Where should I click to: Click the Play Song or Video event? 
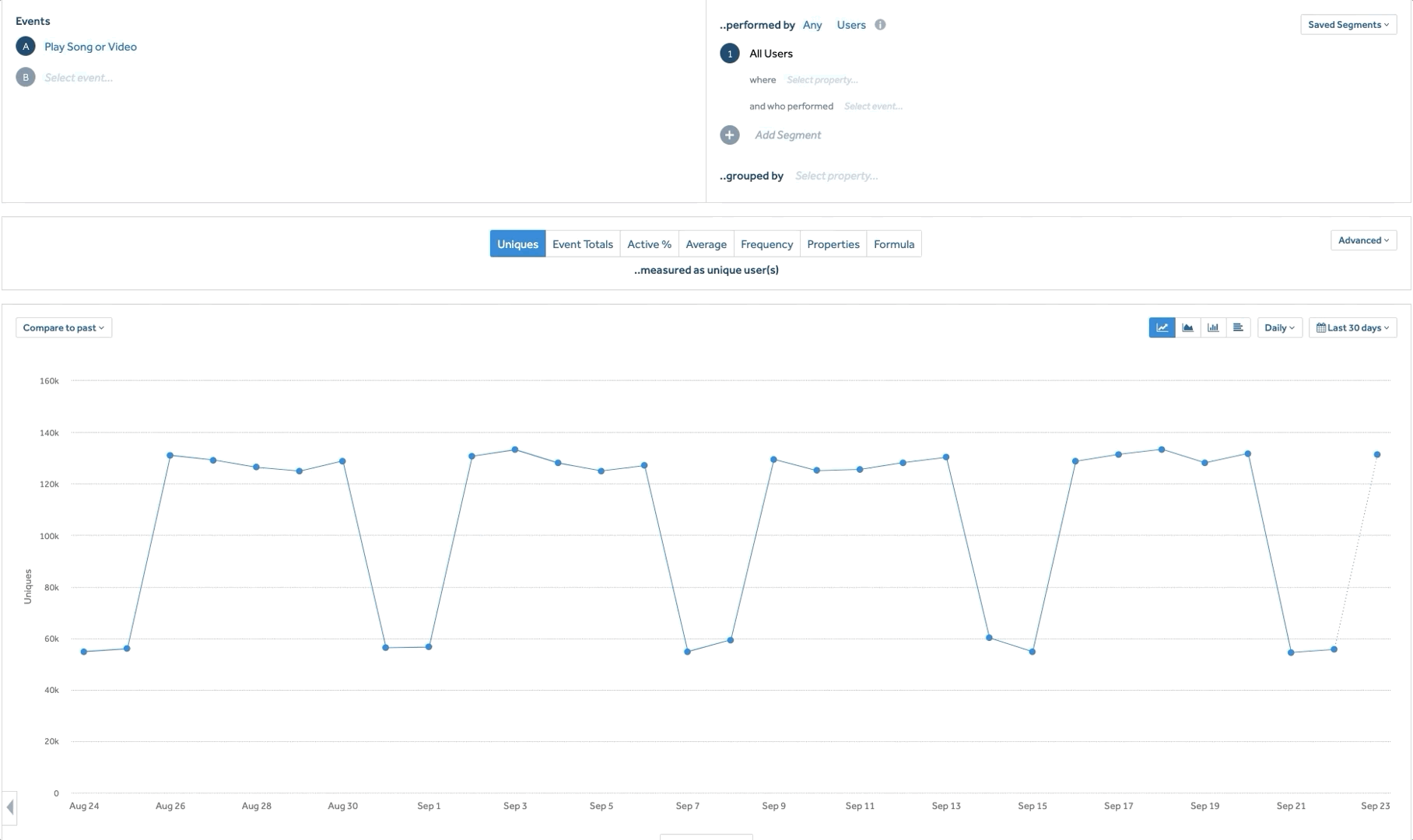90,47
